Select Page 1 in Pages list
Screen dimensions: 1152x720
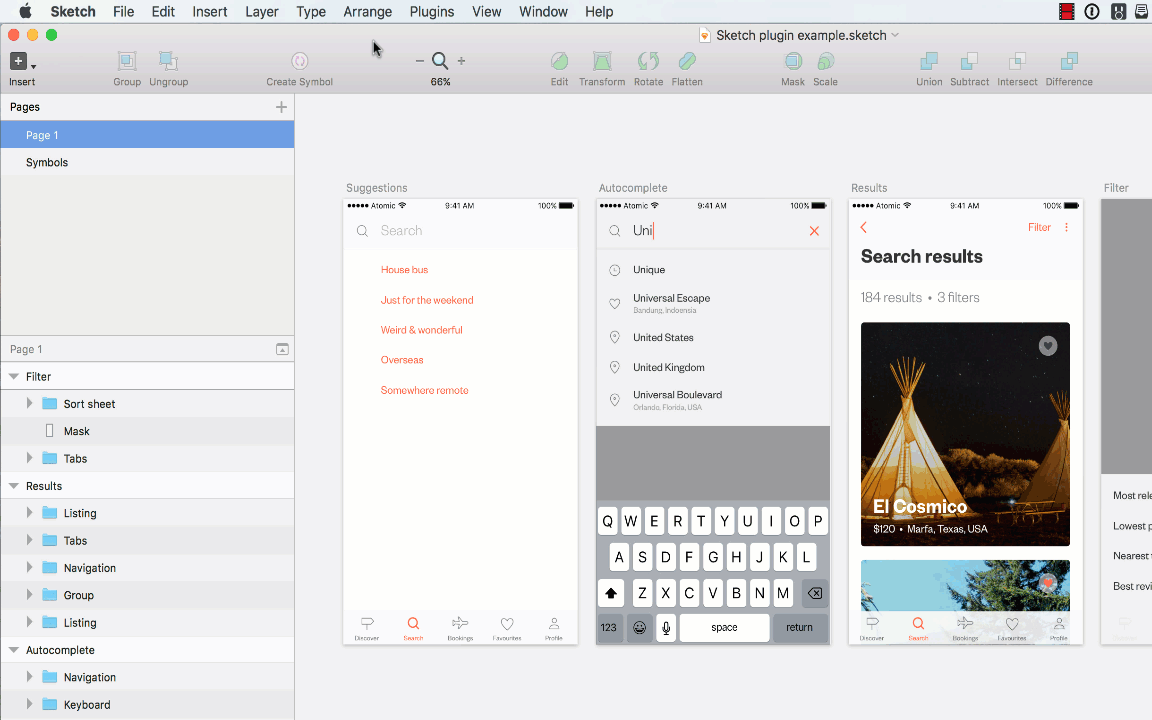coord(147,135)
